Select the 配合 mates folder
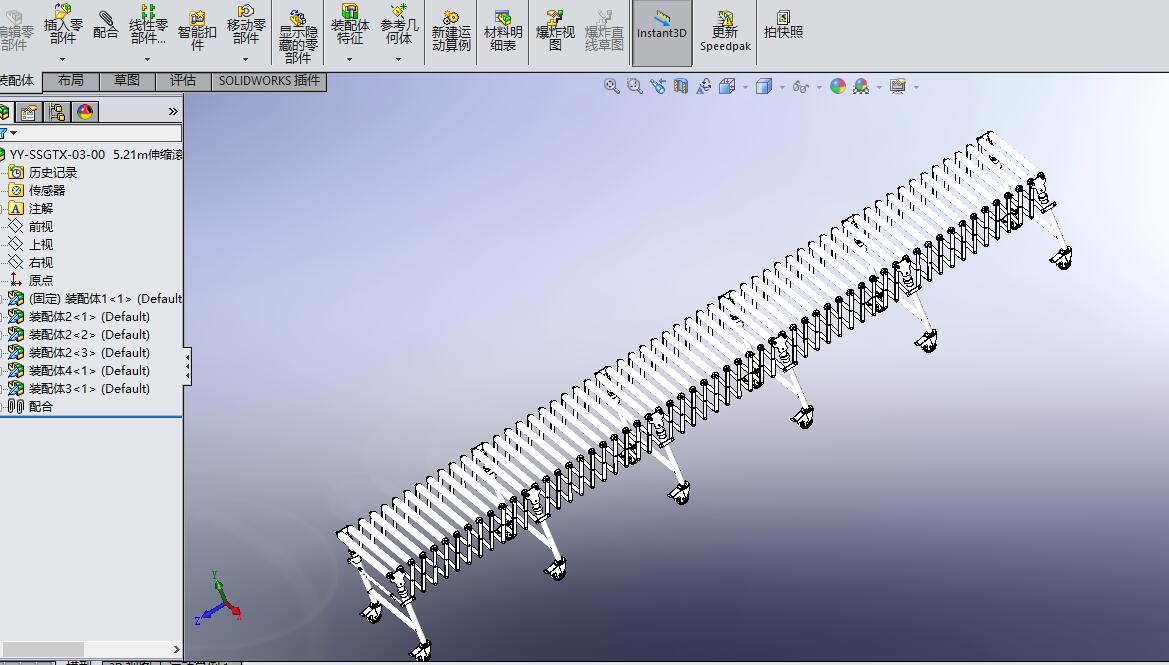Image resolution: width=1169 pixels, height=665 pixels. tap(40, 406)
